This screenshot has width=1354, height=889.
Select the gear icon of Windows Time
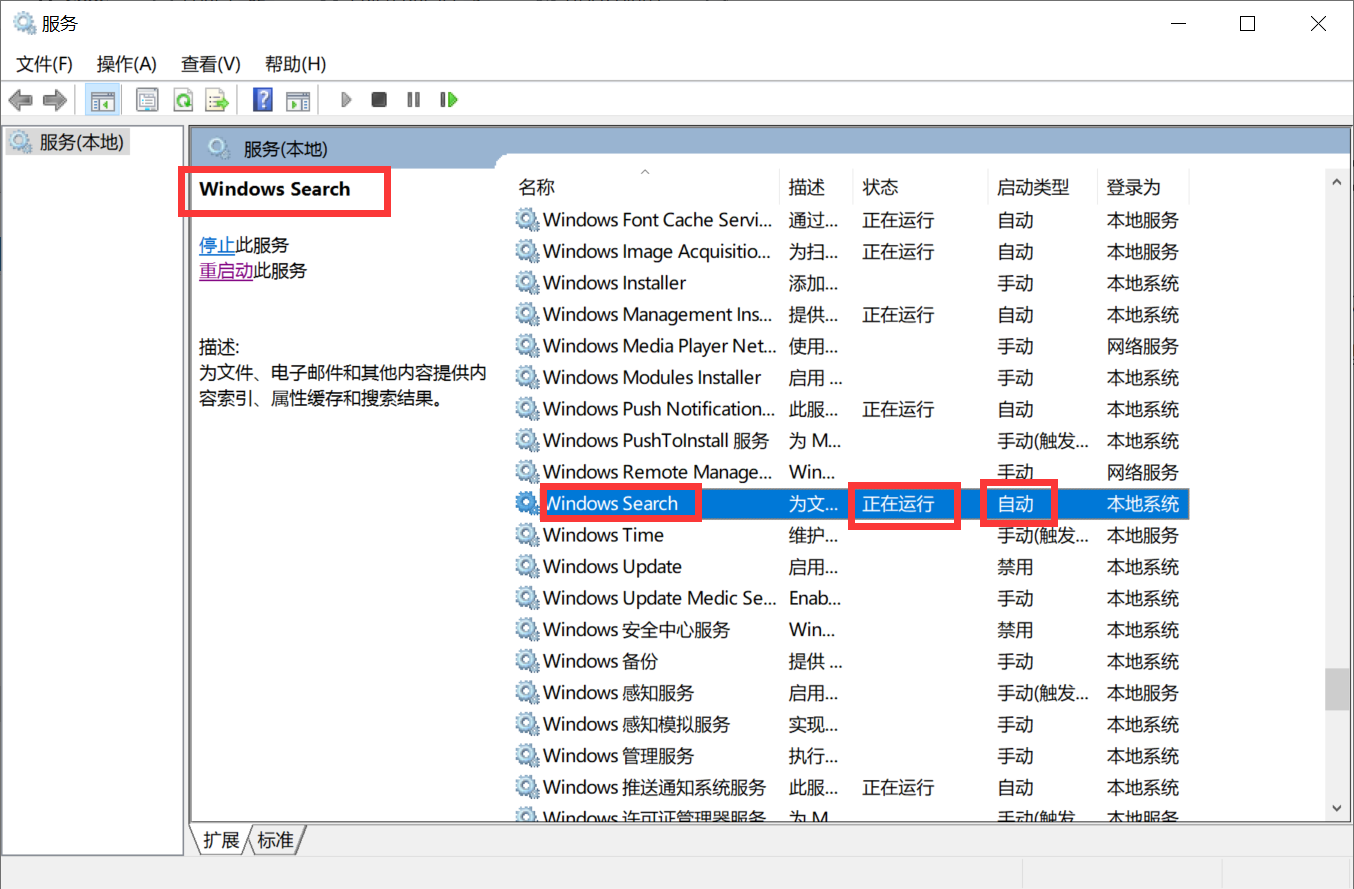point(527,535)
